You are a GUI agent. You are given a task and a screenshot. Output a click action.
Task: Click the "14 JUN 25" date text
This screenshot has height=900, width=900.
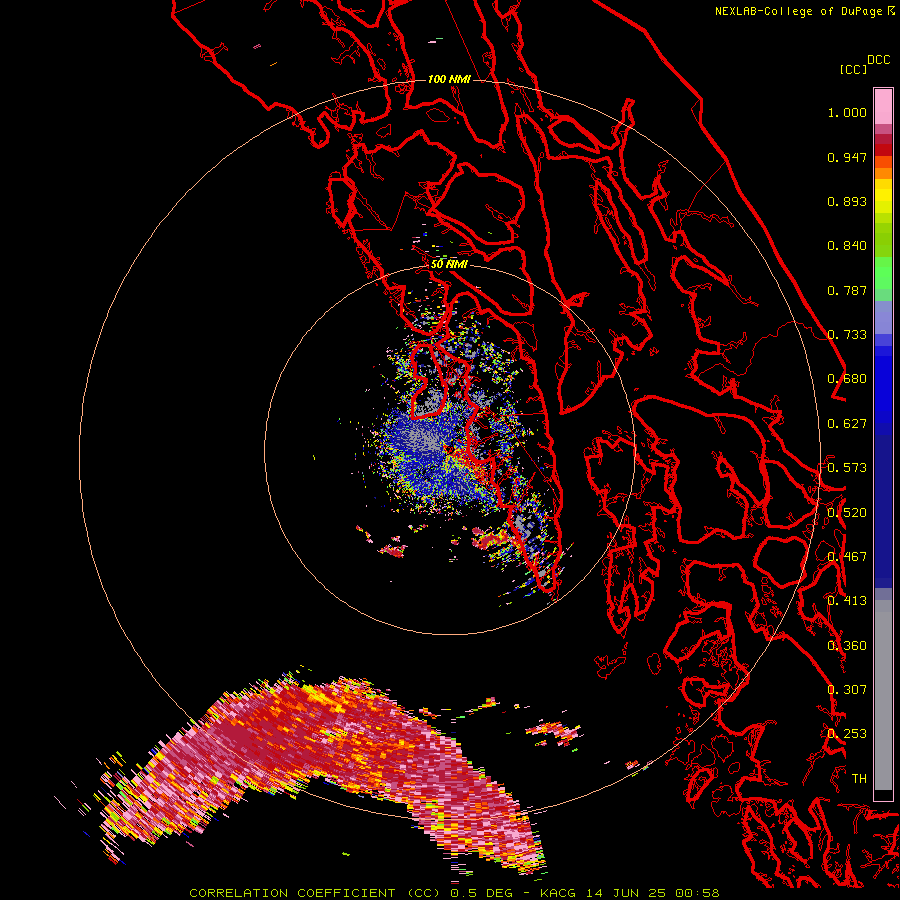(626, 893)
